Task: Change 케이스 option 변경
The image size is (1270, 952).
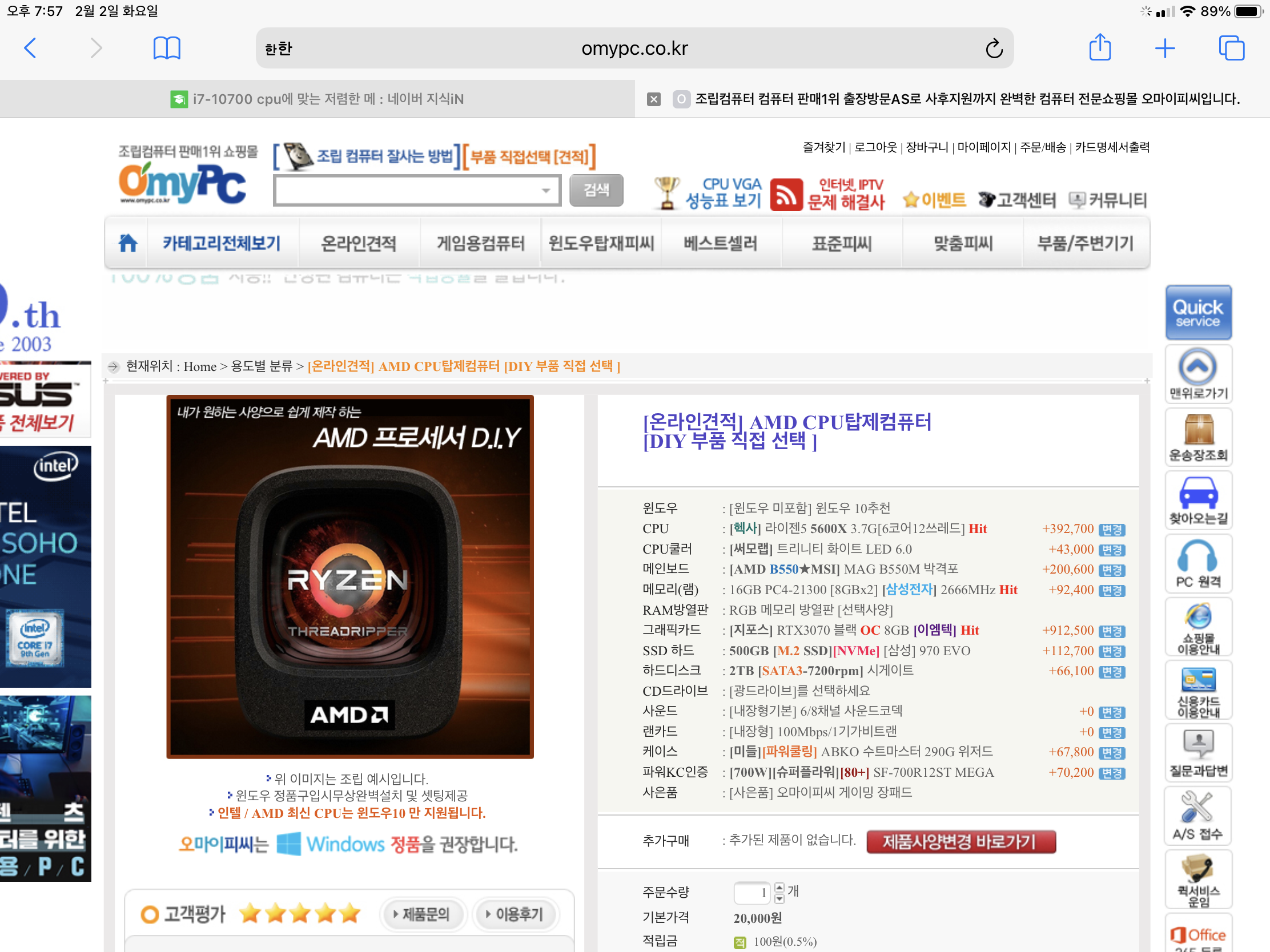Action: (1112, 753)
